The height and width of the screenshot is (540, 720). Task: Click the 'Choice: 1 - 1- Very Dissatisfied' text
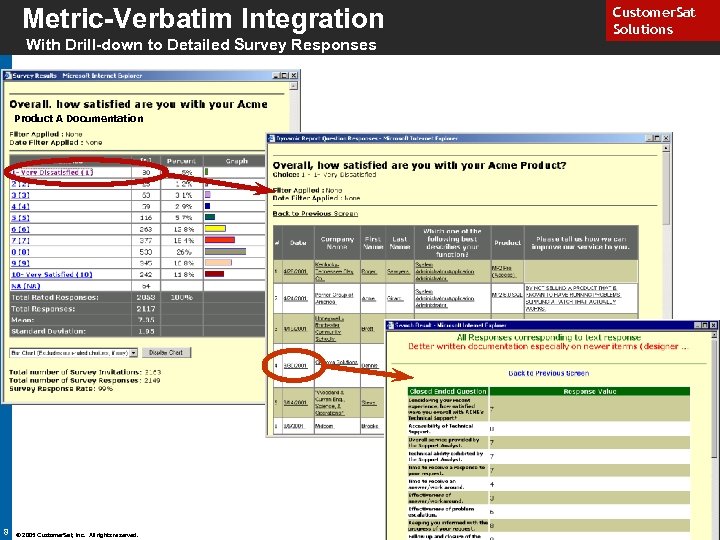click(x=324, y=174)
